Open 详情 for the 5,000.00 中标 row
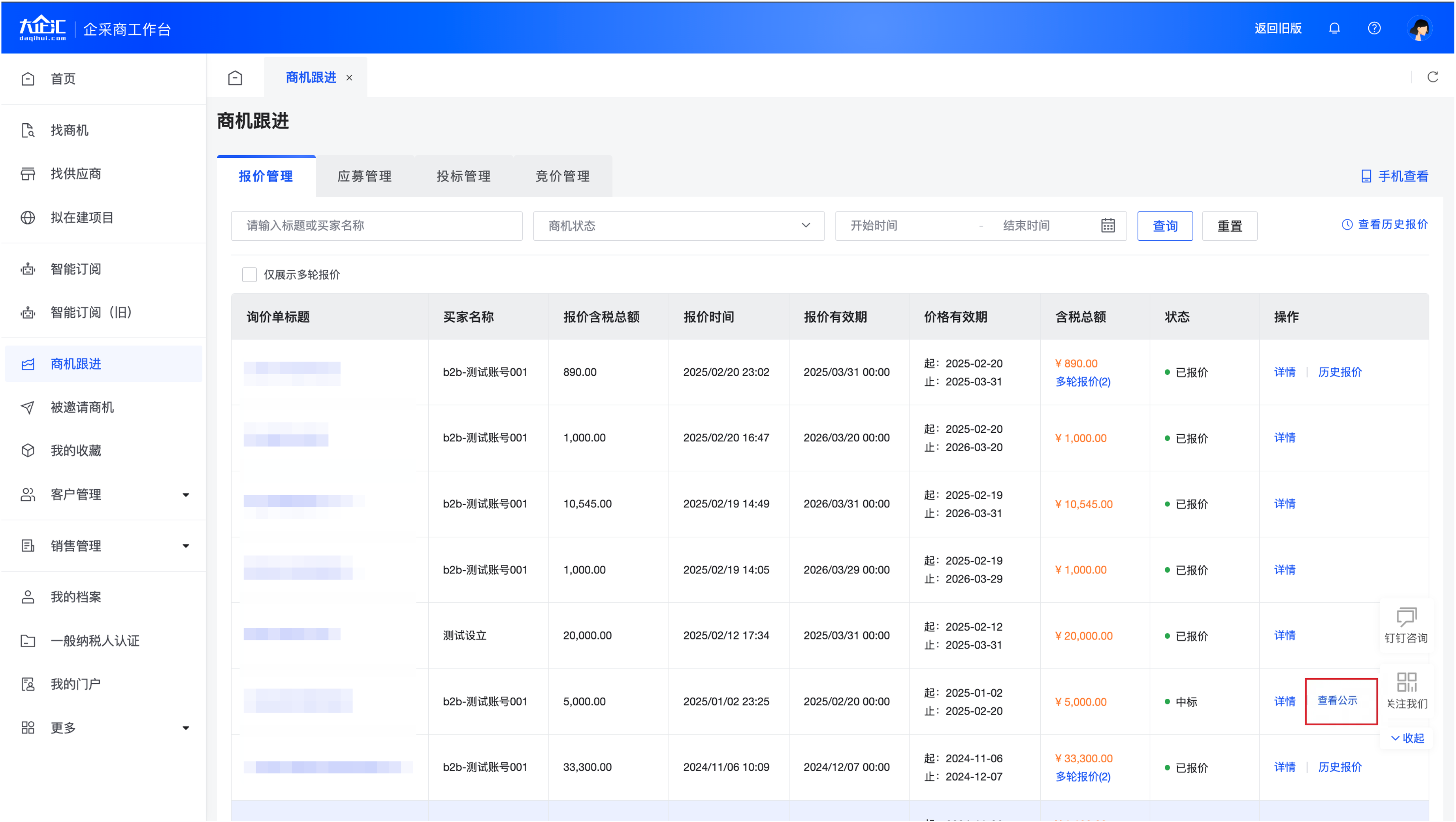The height and width of the screenshot is (822, 1456). pos(1284,701)
